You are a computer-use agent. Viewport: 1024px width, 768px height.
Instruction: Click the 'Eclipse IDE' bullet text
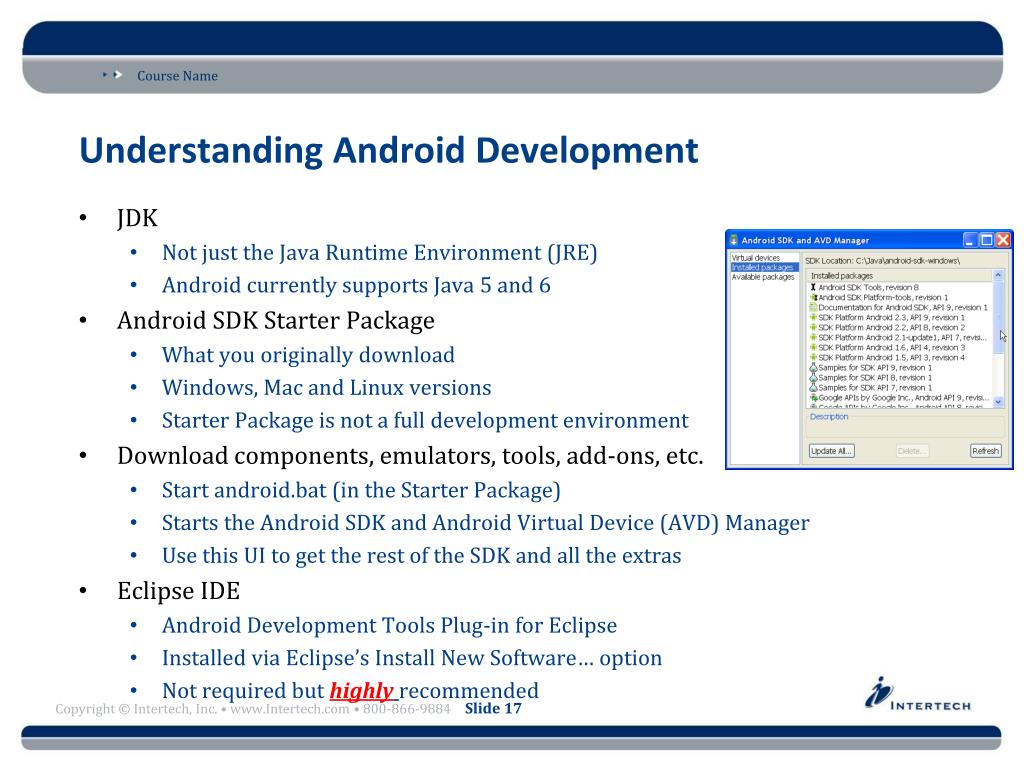point(178,591)
